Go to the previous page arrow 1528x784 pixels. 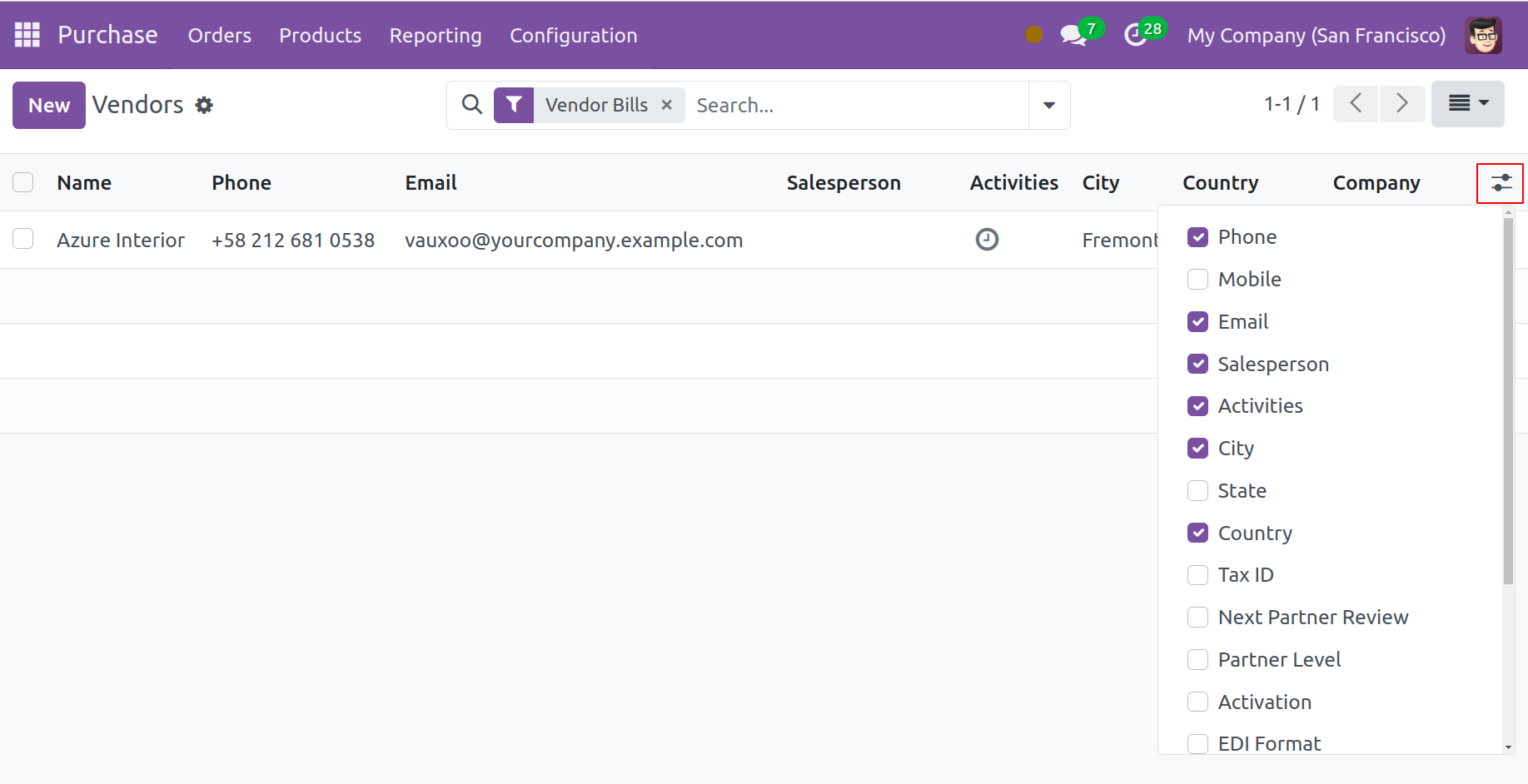click(1356, 104)
